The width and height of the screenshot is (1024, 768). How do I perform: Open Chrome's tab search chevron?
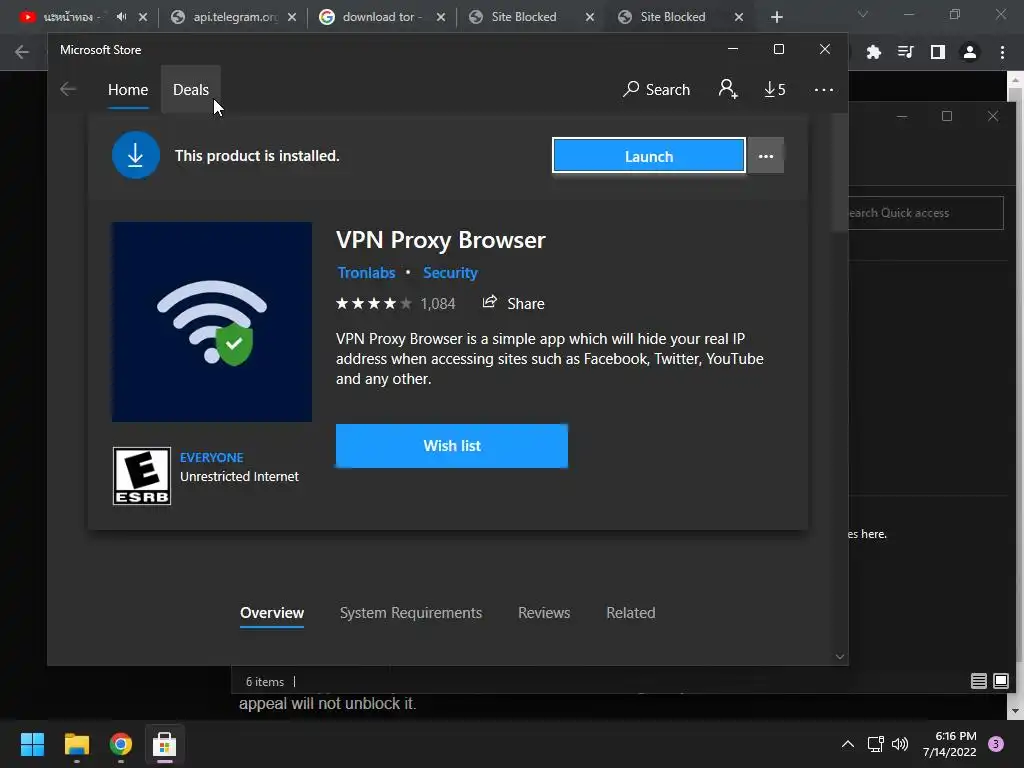(x=863, y=14)
